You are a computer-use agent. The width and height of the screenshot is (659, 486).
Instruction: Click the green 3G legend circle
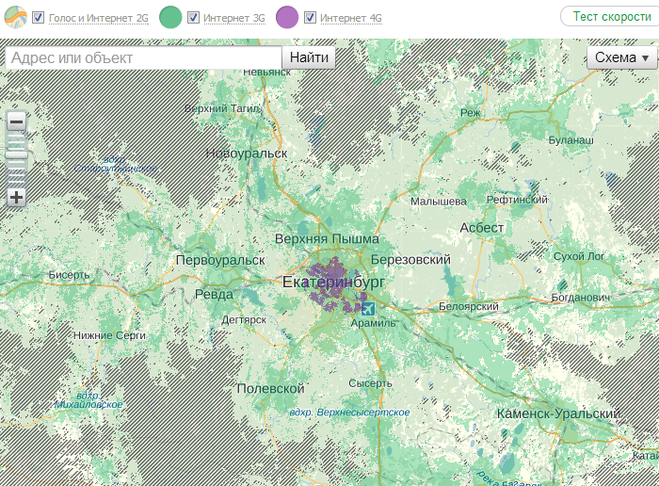pyautogui.click(x=171, y=17)
